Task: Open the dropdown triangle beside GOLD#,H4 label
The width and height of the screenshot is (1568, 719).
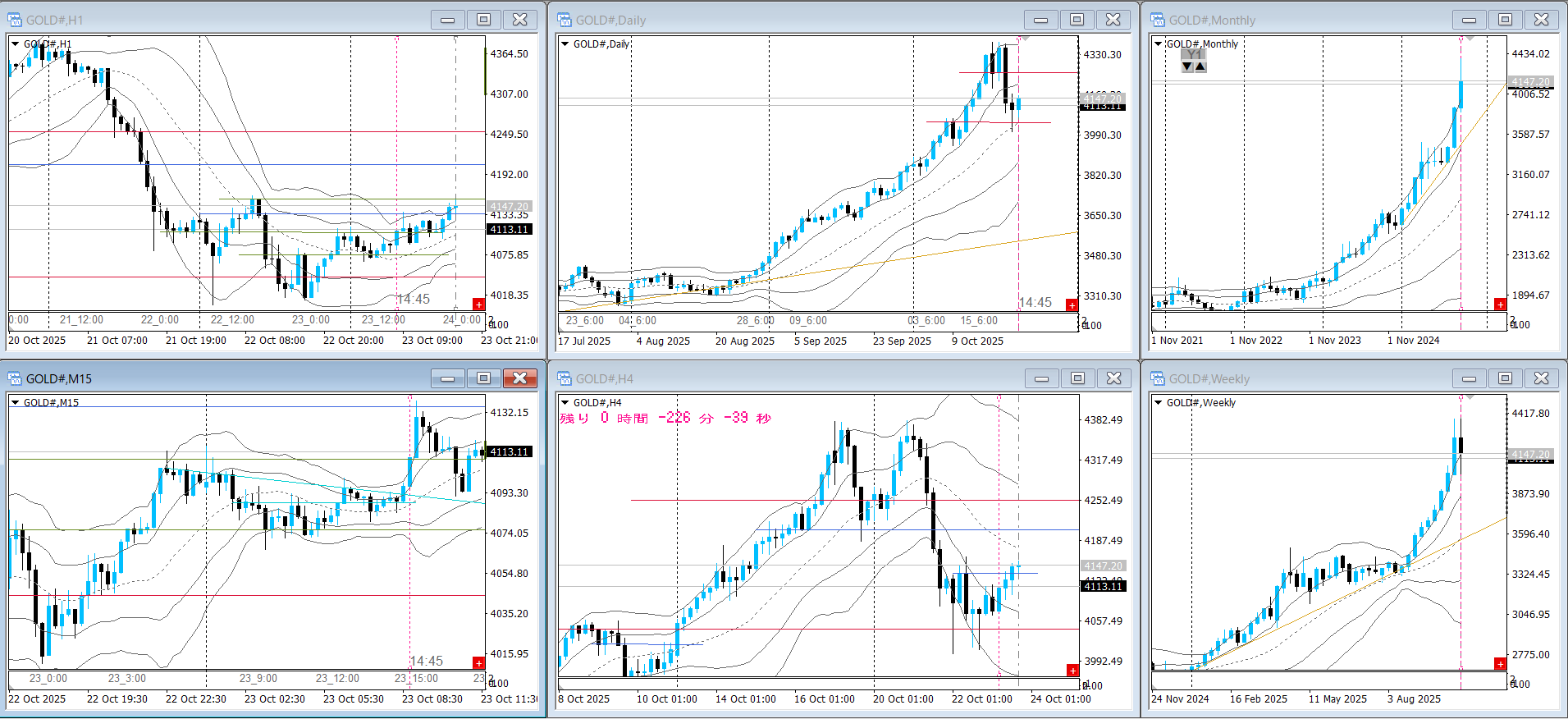Action: 565,402
